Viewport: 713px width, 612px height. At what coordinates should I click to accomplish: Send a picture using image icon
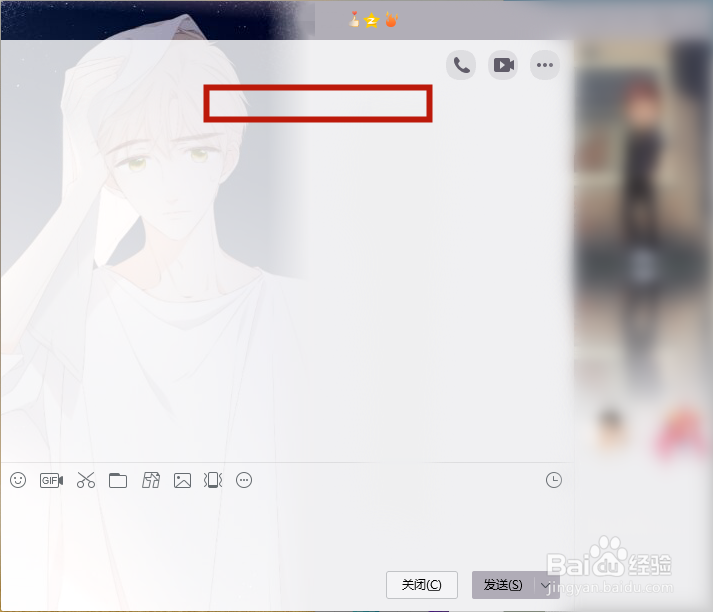coord(182,480)
